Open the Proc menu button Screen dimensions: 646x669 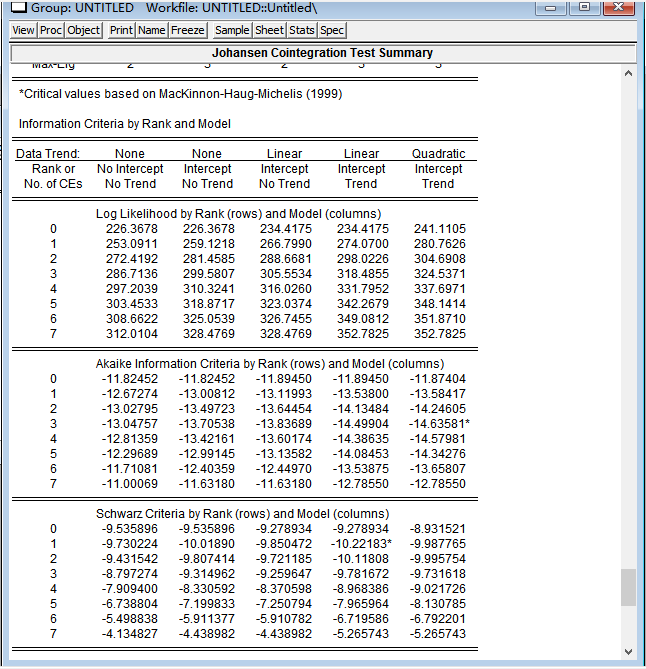(x=51, y=30)
